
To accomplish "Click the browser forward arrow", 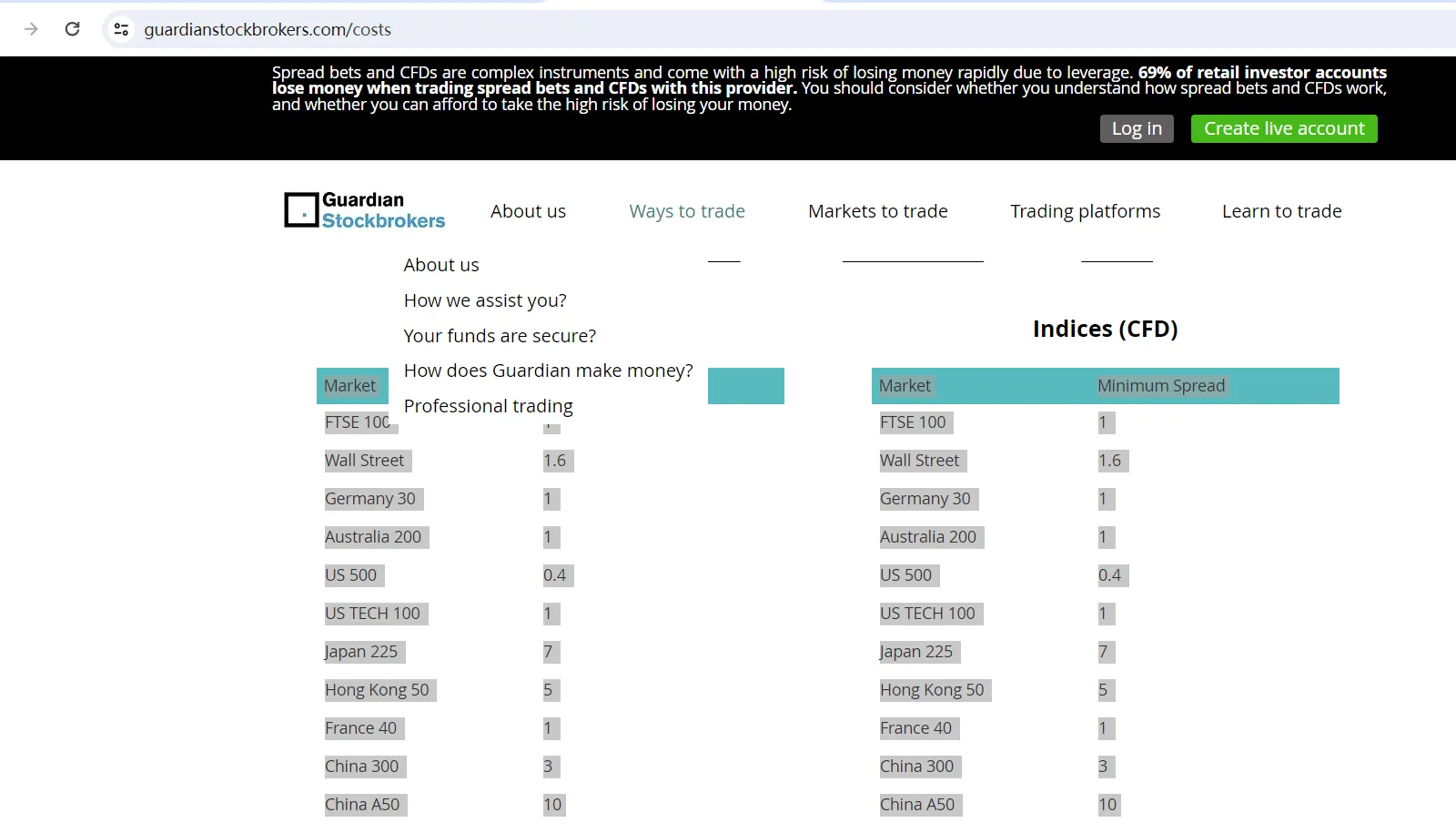I will [31, 29].
